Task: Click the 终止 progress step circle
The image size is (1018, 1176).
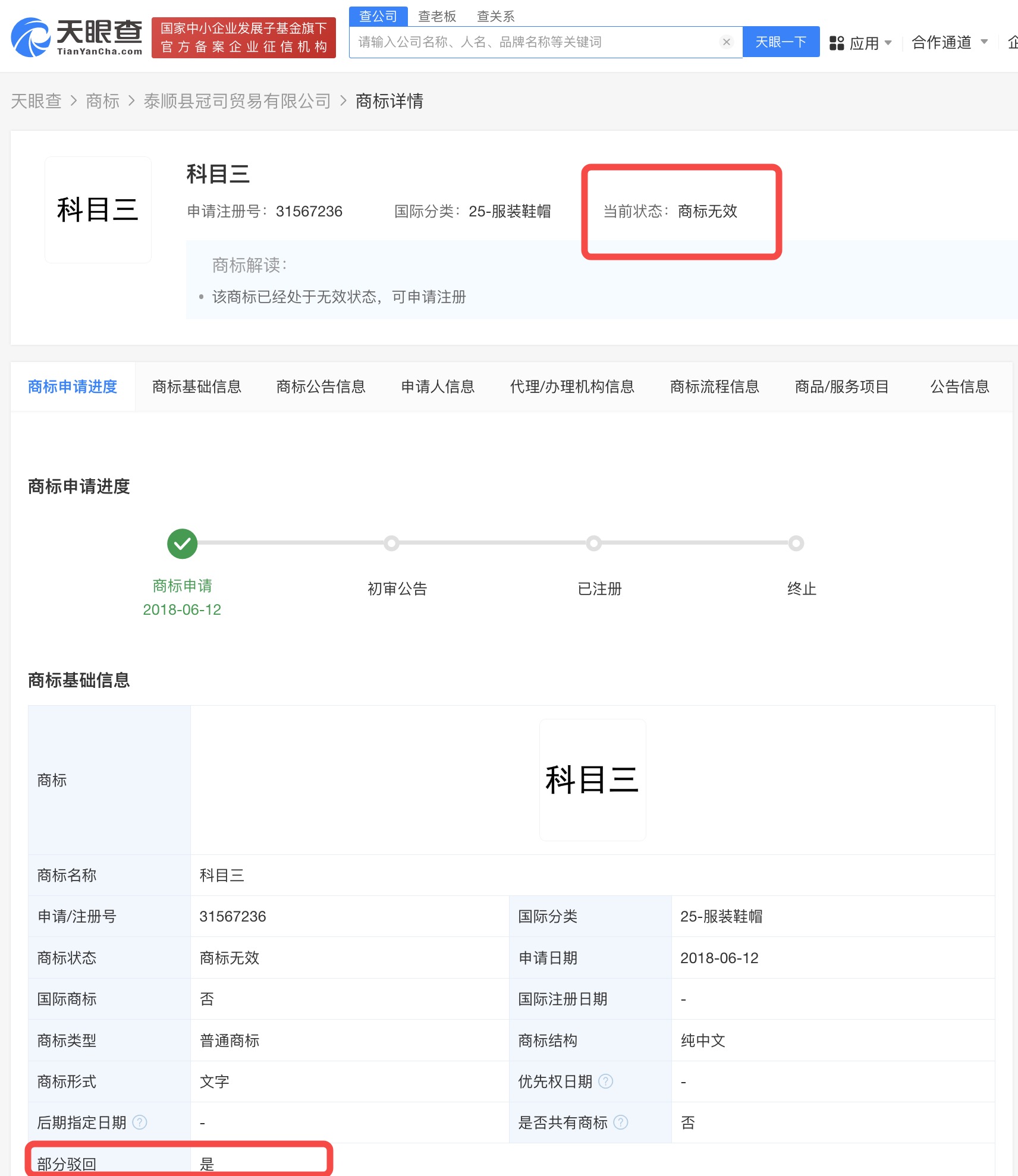Action: click(796, 543)
